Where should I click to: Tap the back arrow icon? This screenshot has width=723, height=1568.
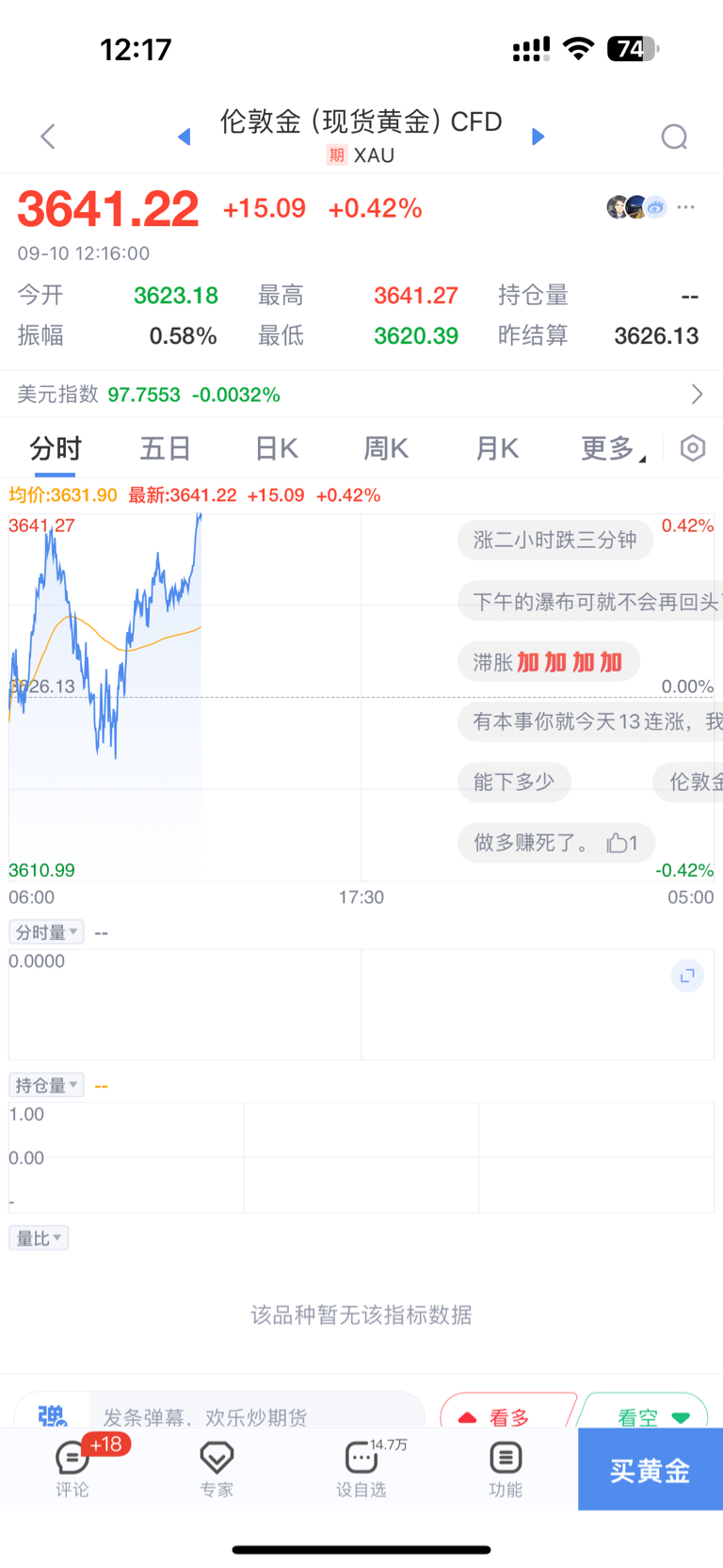coord(48,137)
